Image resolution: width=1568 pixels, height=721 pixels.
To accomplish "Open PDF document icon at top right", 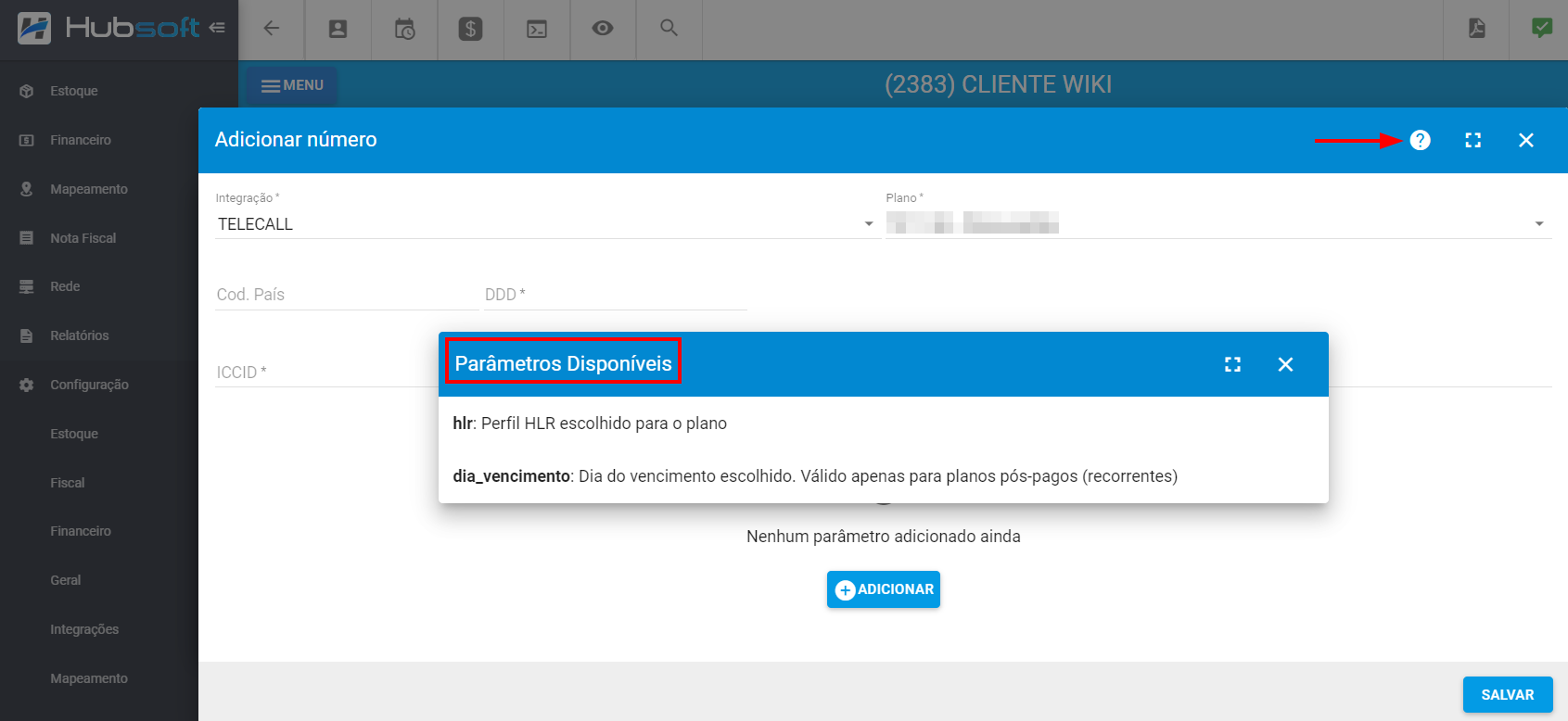I will click(1477, 29).
